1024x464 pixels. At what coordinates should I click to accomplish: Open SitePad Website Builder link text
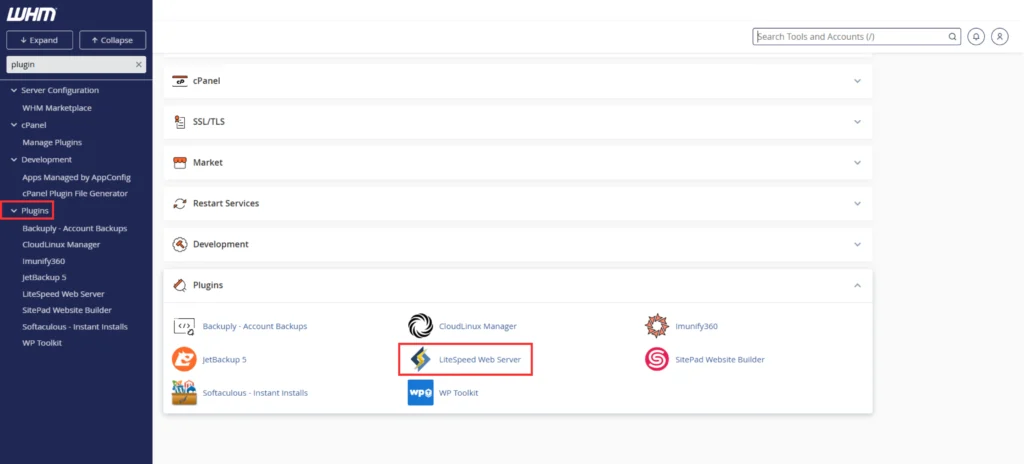[720, 359]
